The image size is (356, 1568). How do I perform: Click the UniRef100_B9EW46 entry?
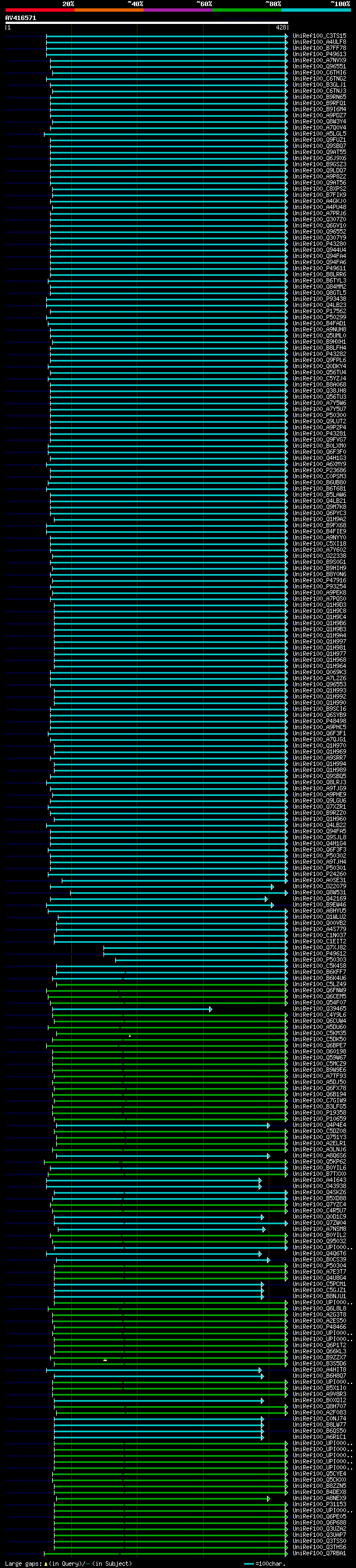319,904
